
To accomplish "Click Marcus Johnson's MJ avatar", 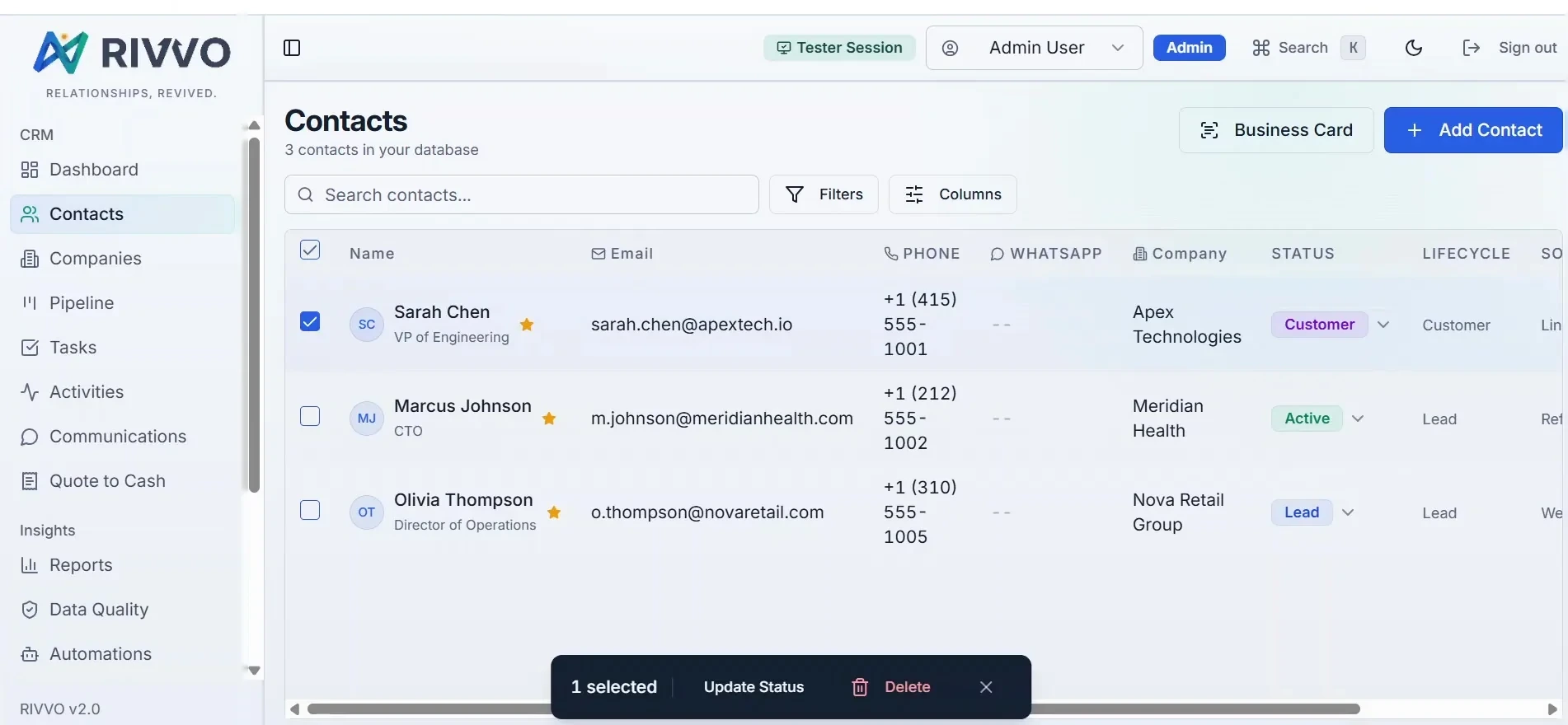I will point(367,419).
